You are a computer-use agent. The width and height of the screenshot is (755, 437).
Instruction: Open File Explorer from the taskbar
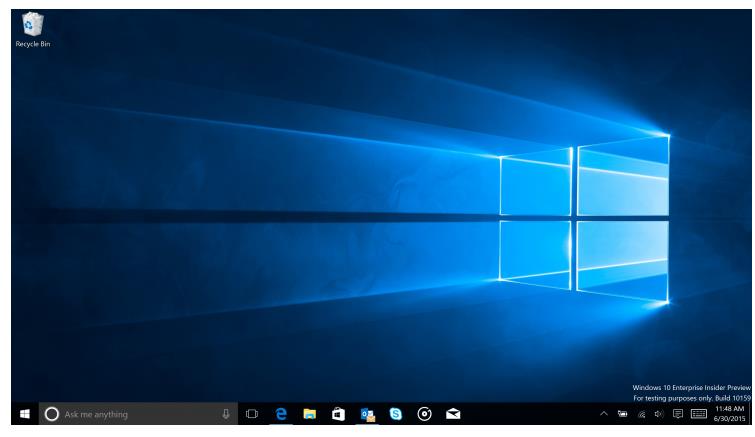click(311, 413)
